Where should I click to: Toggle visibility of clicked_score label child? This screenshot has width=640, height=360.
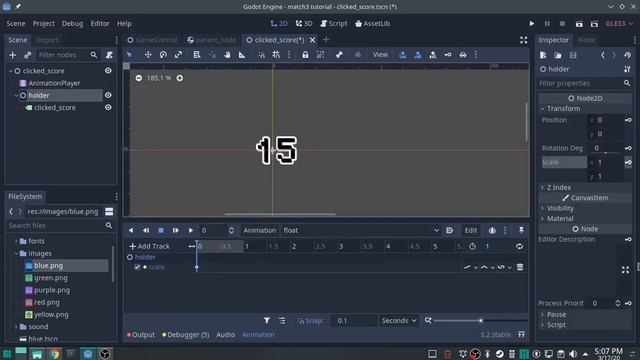(108, 107)
